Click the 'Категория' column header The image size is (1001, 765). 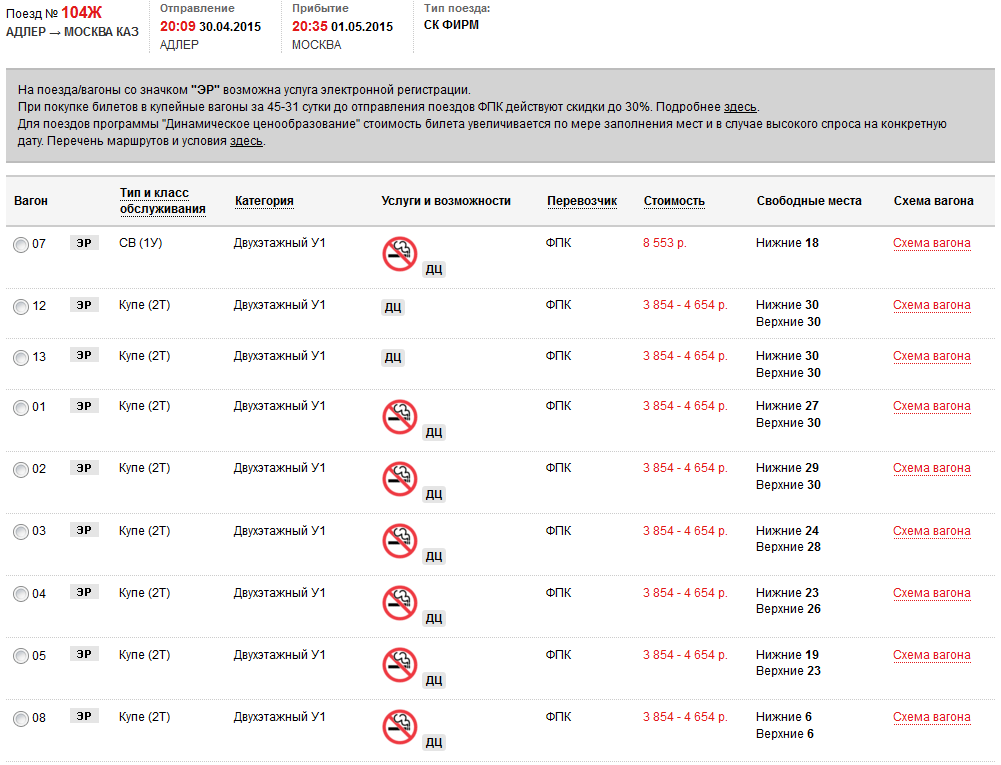(264, 201)
